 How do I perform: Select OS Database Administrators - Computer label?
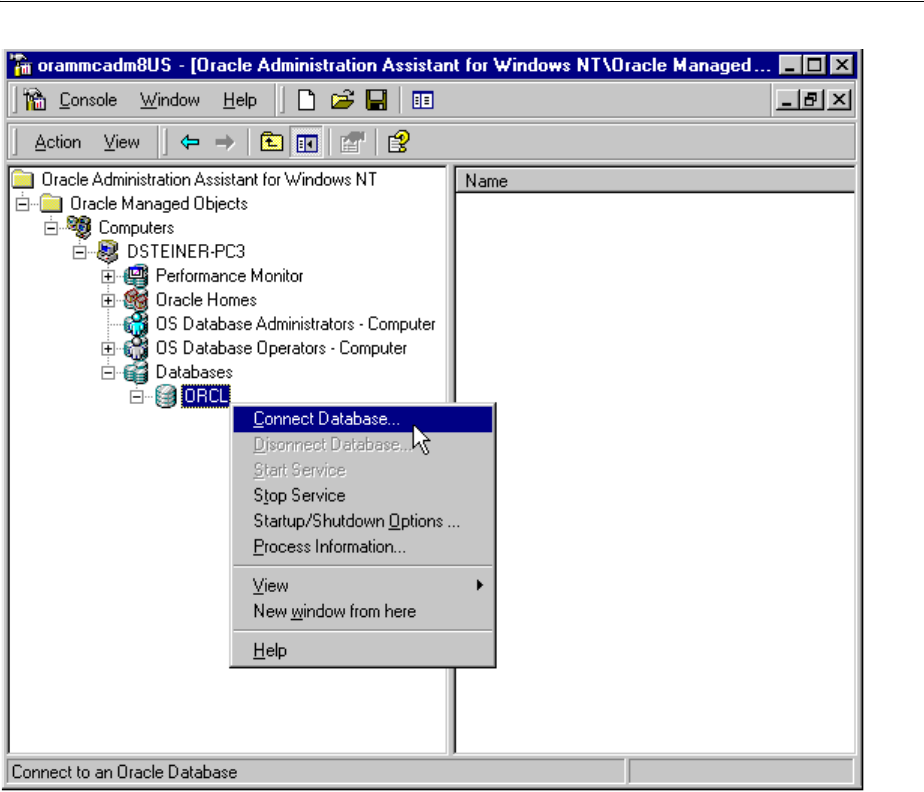click(295, 324)
